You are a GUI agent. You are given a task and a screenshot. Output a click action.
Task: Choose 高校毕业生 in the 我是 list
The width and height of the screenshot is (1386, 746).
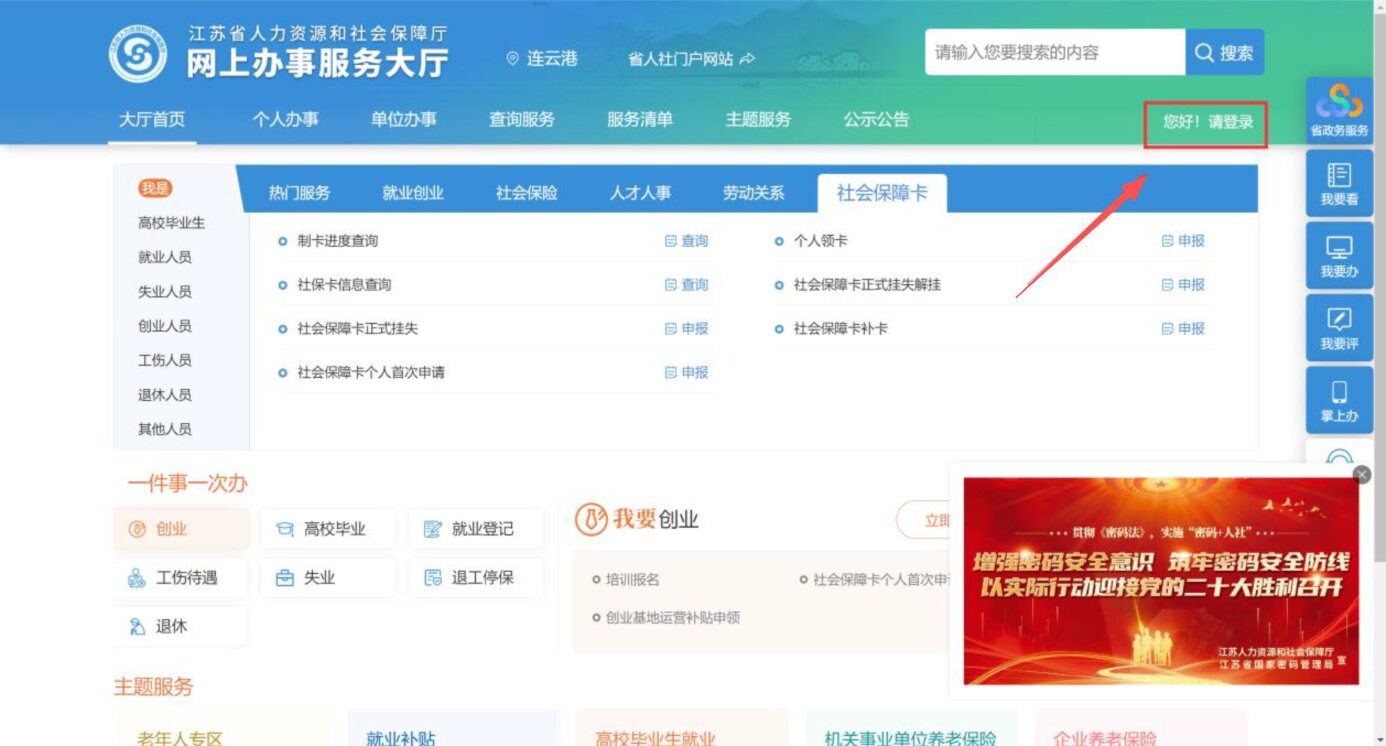(171, 223)
